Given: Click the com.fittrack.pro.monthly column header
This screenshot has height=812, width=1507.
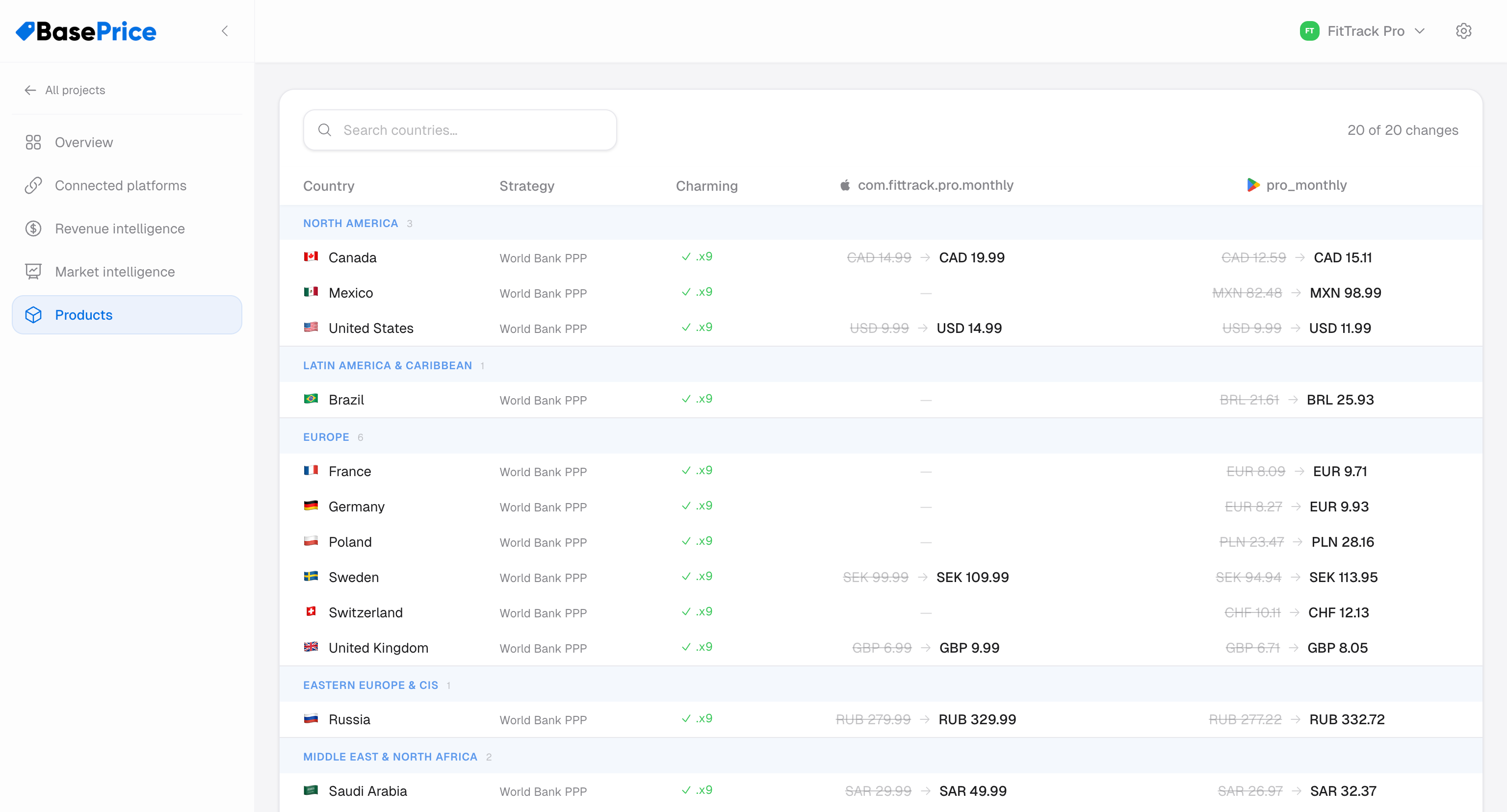Looking at the screenshot, I should point(926,185).
